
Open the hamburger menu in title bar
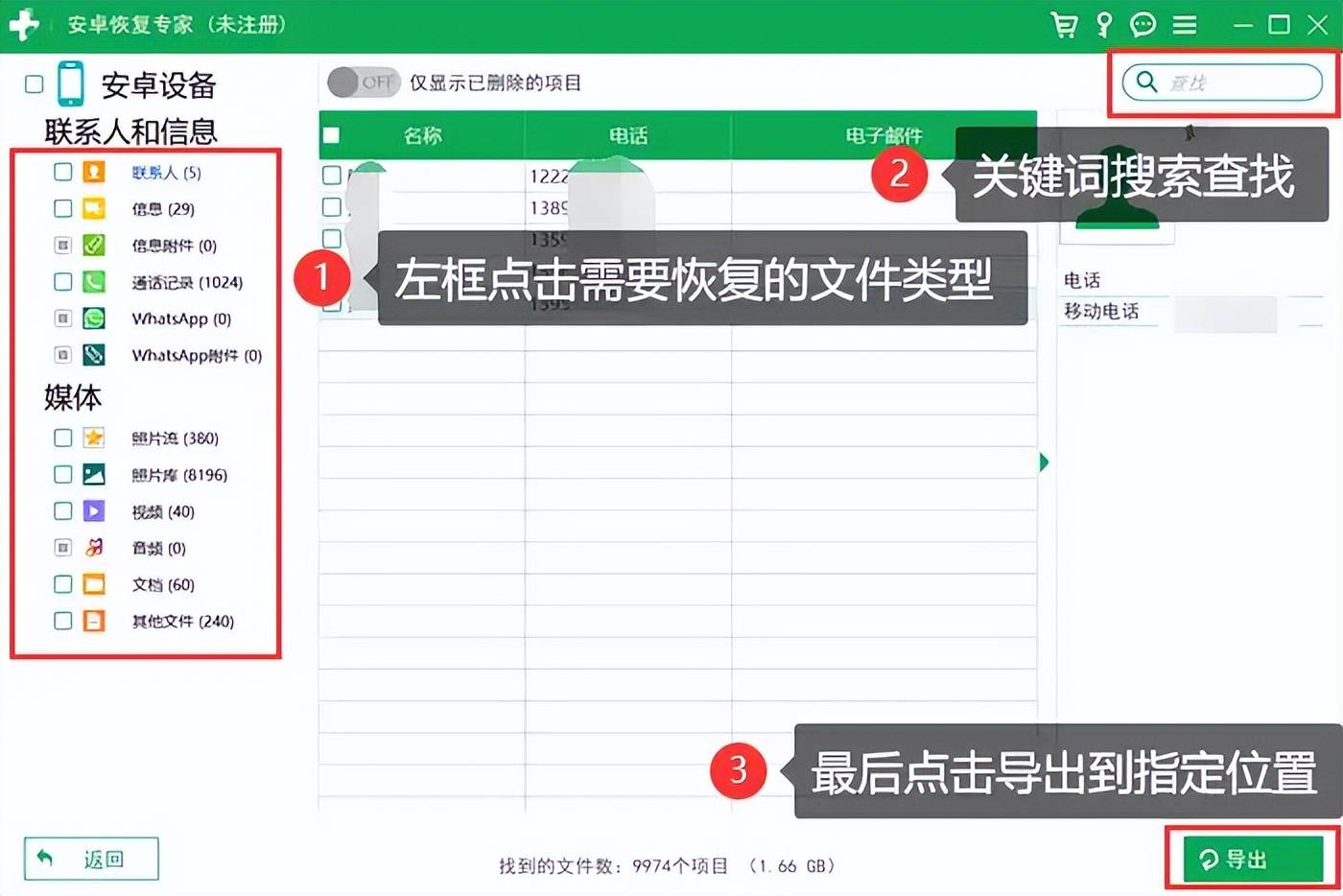[1185, 25]
